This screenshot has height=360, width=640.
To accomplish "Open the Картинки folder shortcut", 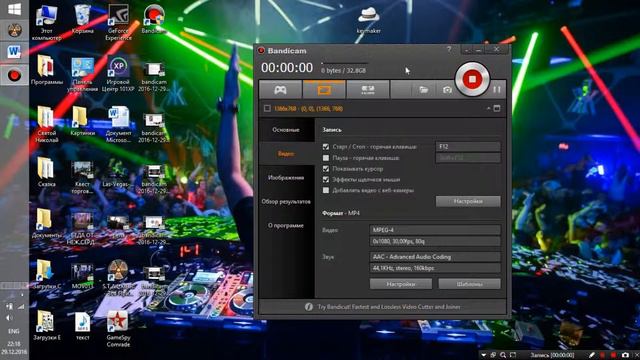I will tap(82, 121).
